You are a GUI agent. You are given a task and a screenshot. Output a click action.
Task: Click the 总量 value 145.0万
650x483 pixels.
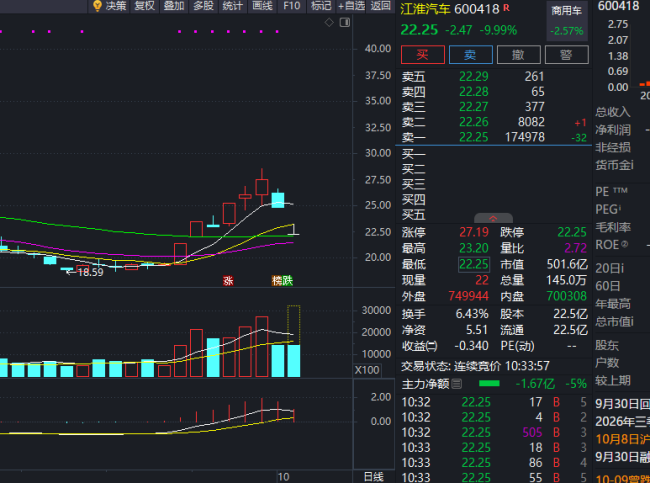[x=567, y=280]
